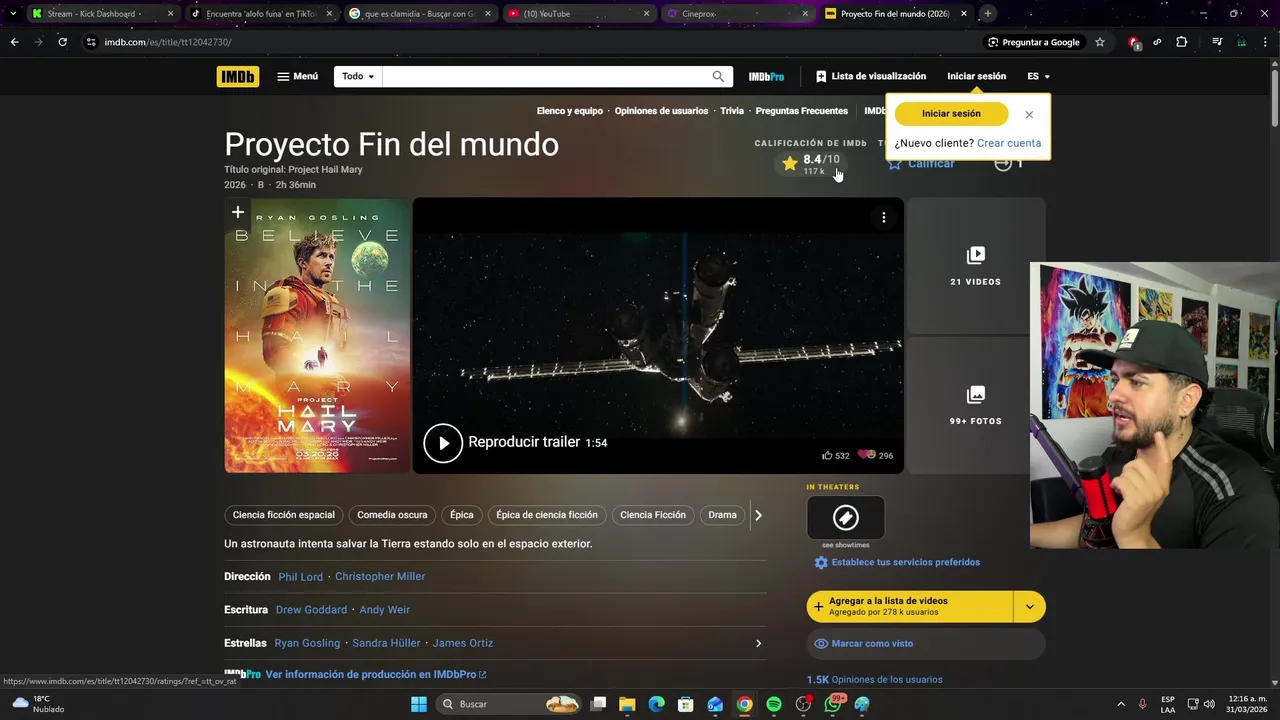Click the 'Crear cuenta' link

tap(1009, 143)
